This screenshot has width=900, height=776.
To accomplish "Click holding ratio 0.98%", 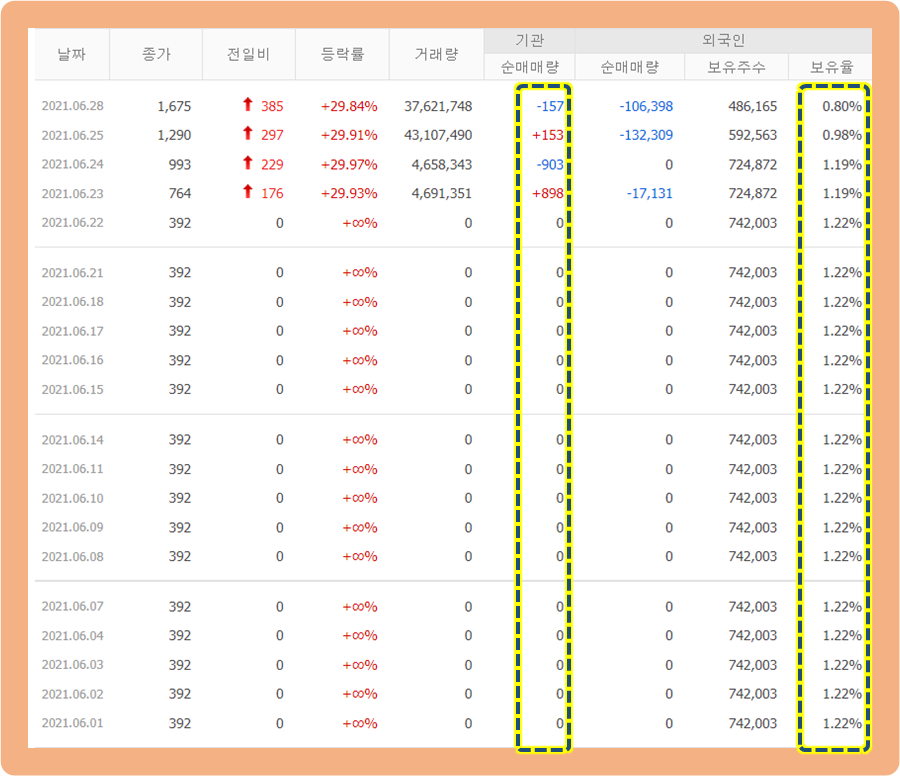I will (x=841, y=135).
